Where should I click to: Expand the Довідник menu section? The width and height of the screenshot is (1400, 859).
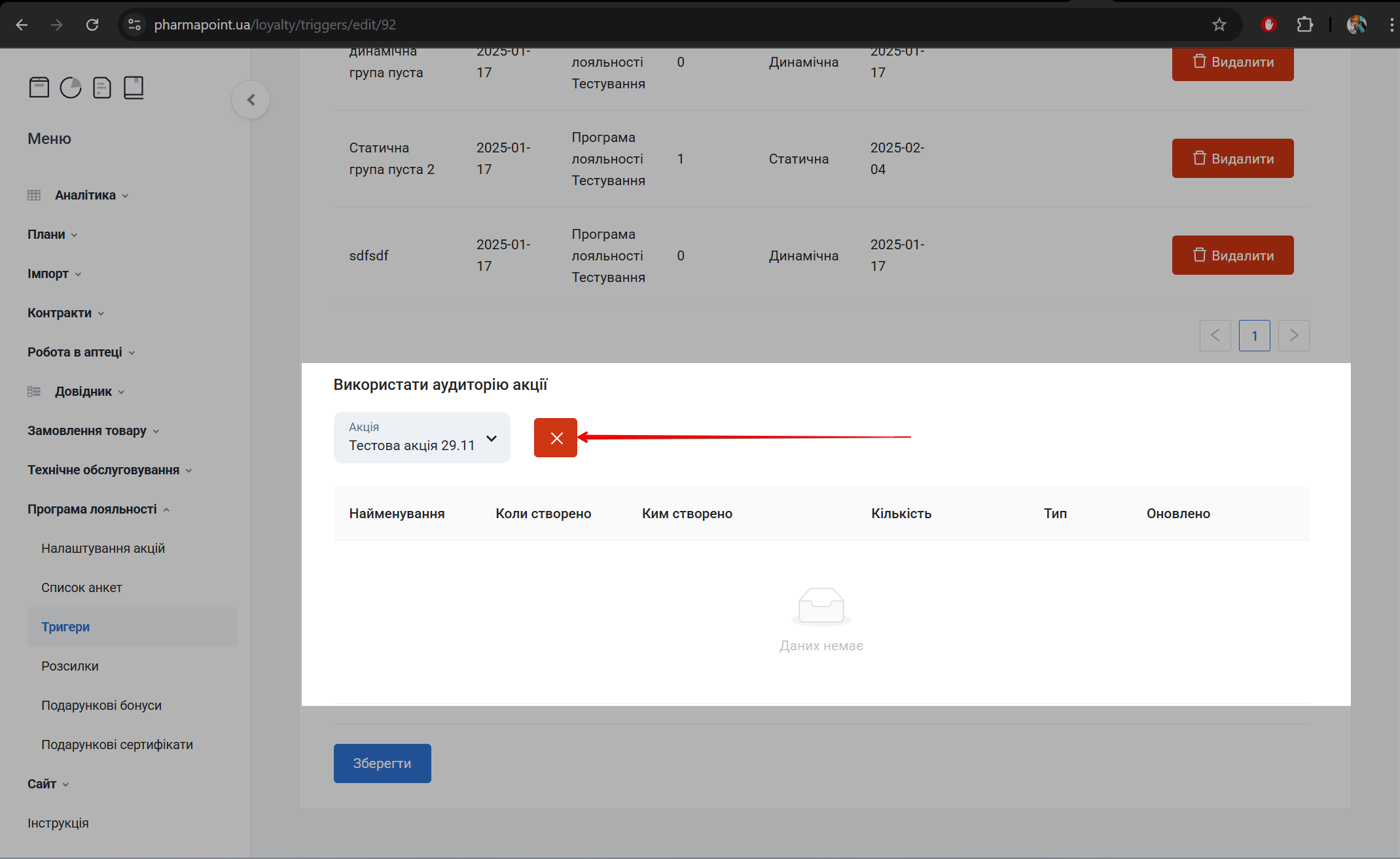click(83, 391)
